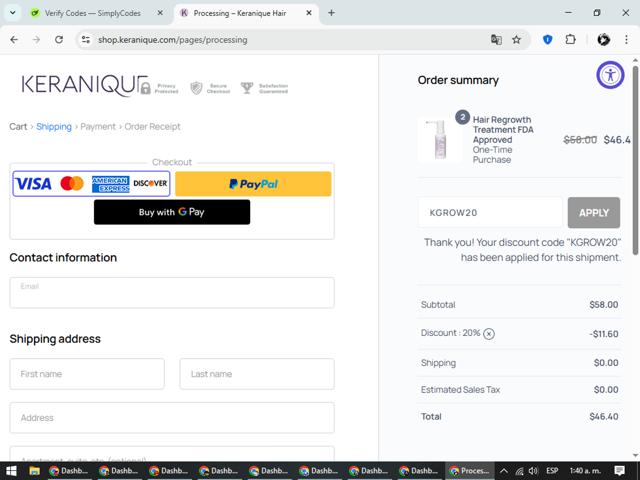Click the Subtotal value $58.00
This screenshot has height=480, width=640.
tap(604, 305)
